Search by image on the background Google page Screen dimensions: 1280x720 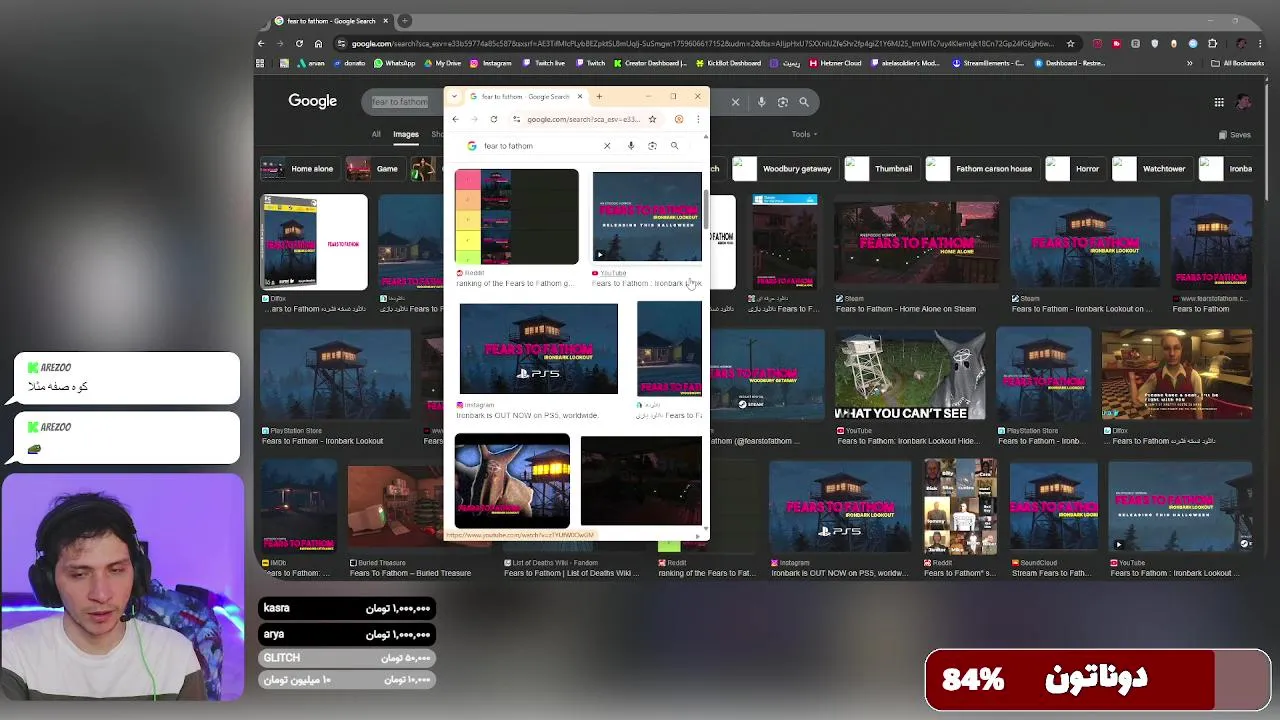[x=783, y=102]
